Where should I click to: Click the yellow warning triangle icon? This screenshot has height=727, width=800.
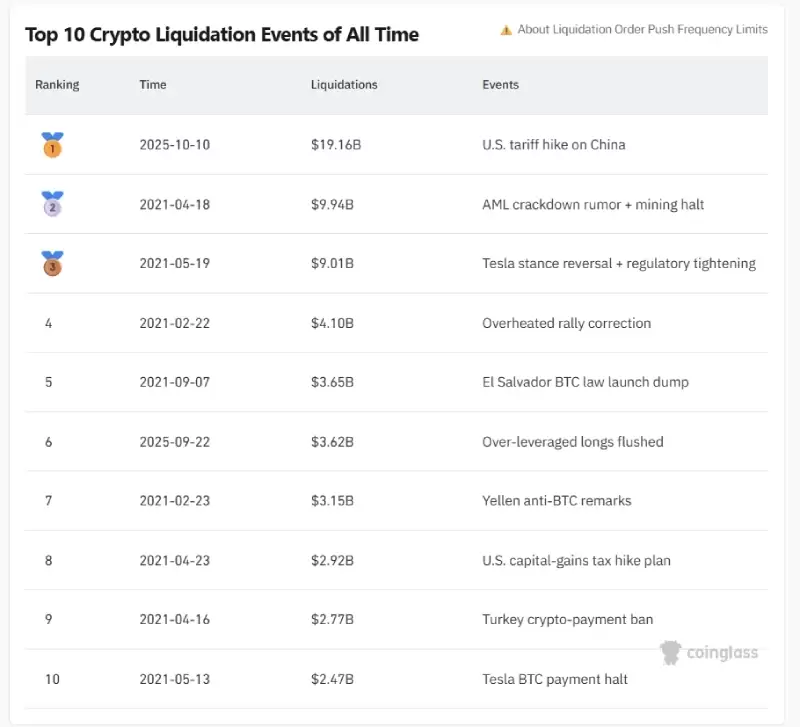pos(507,30)
